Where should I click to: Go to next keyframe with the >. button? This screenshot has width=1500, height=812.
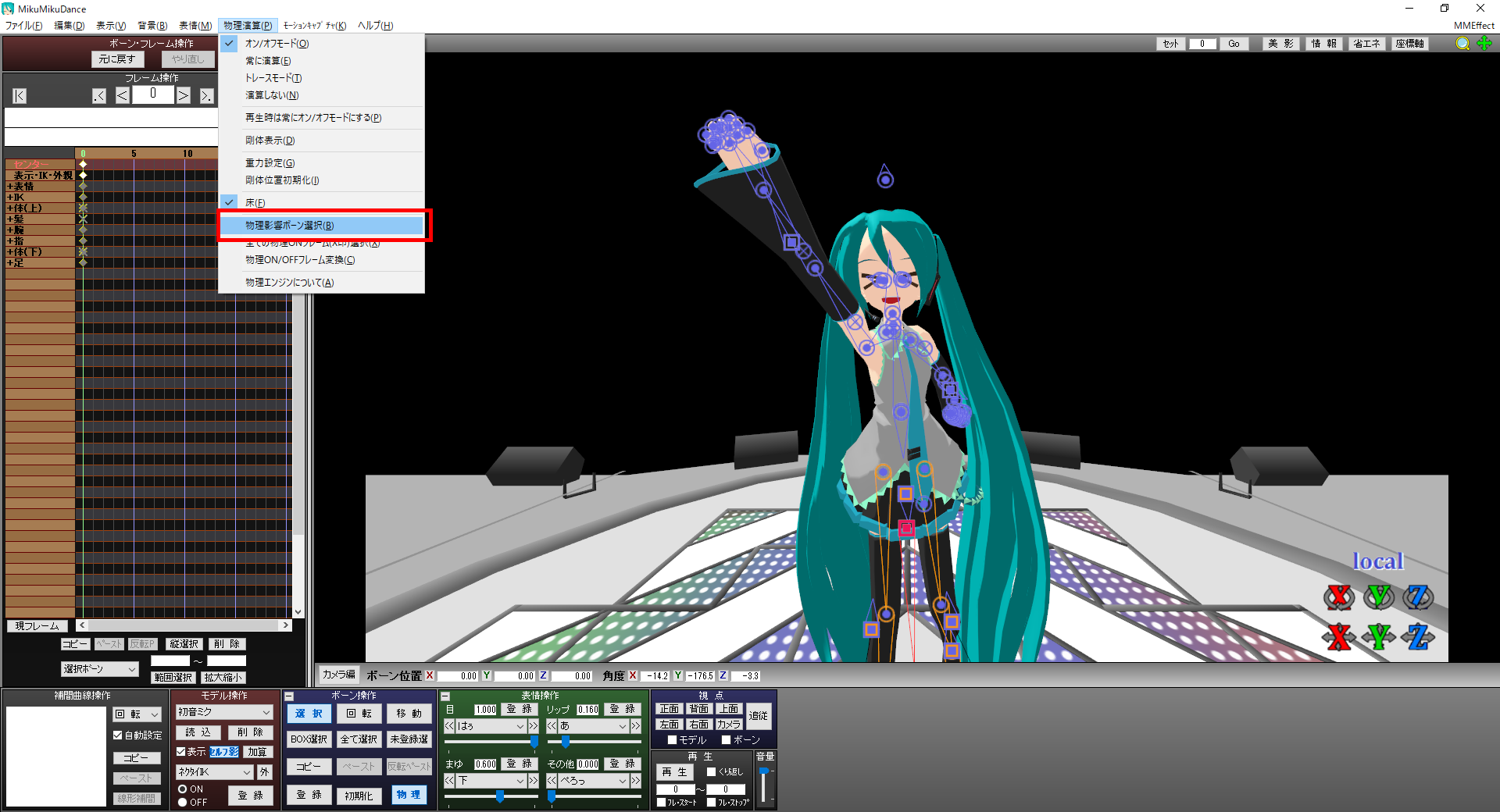[x=206, y=95]
